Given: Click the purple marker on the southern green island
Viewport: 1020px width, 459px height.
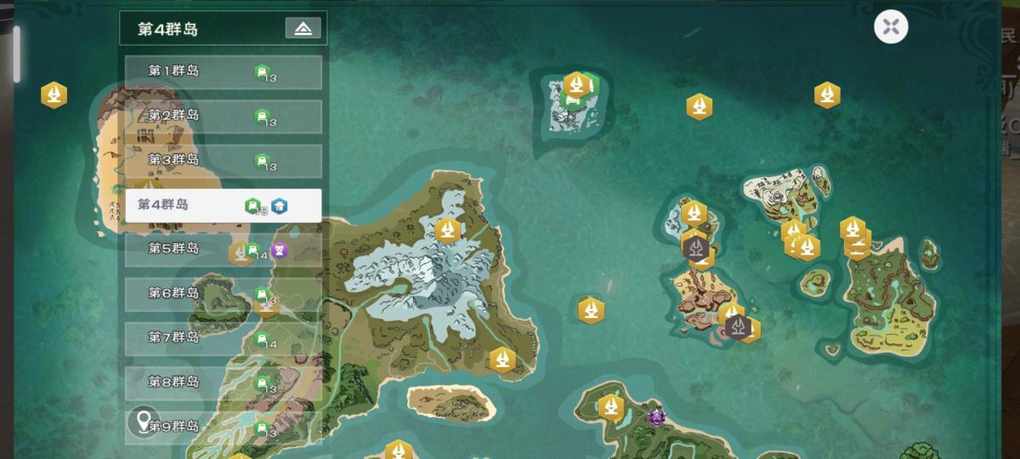Looking at the screenshot, I should pyautogui.click(x=656, y=416).
